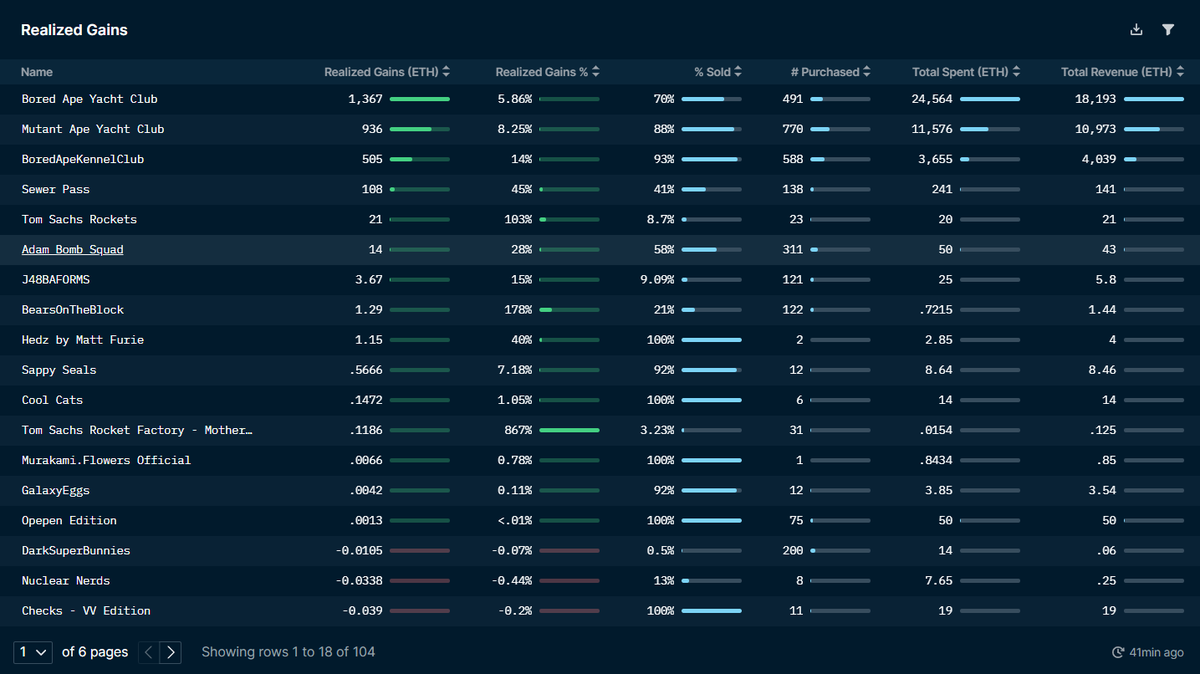The width and height of the screenshot is (1200, 674).
Task: Sort by % Sold column
Action: pyautogui.click(x=718, y=72)
